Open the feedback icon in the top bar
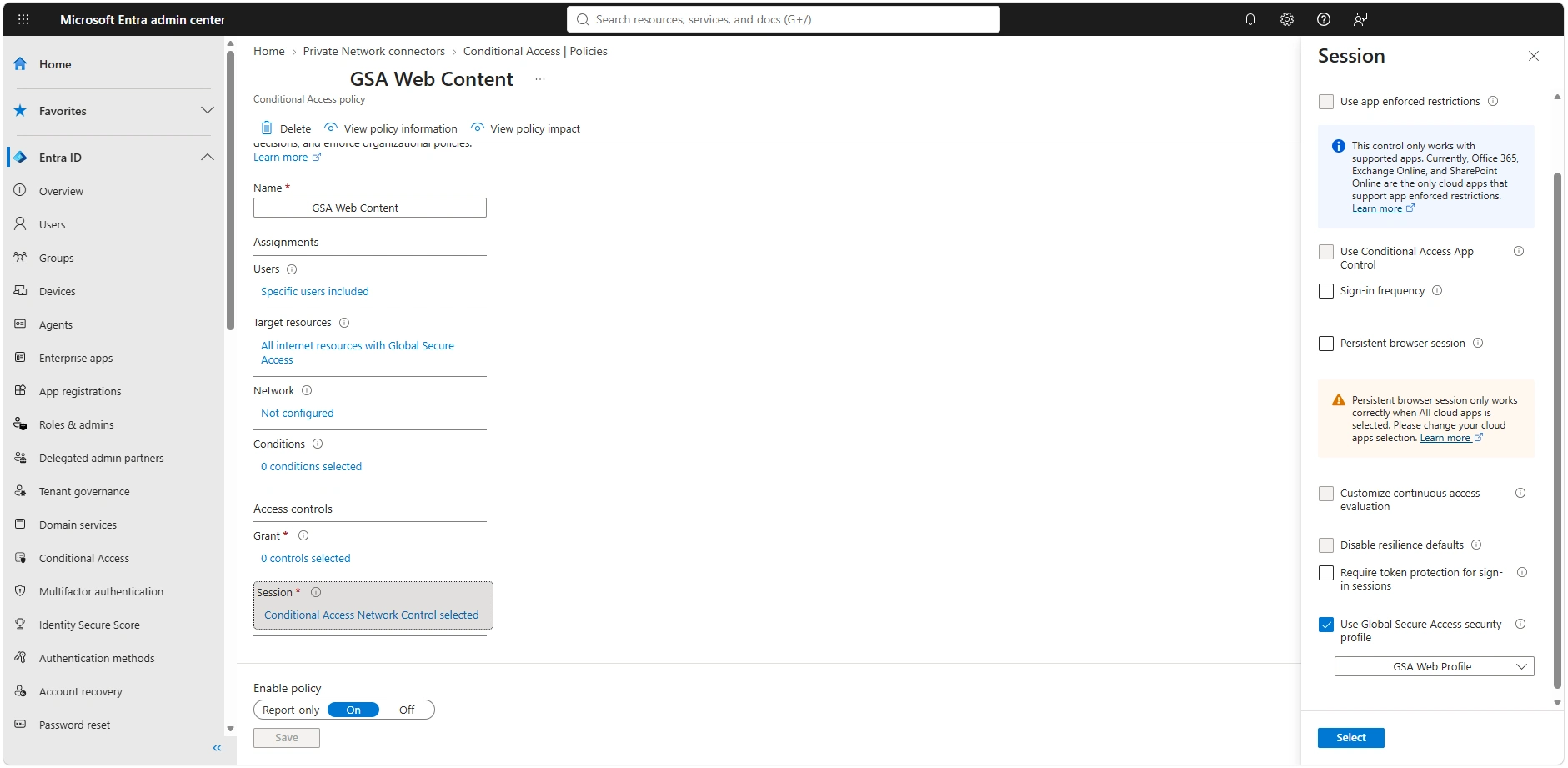The image size is (1568, 768). (x=1360, y=19)
